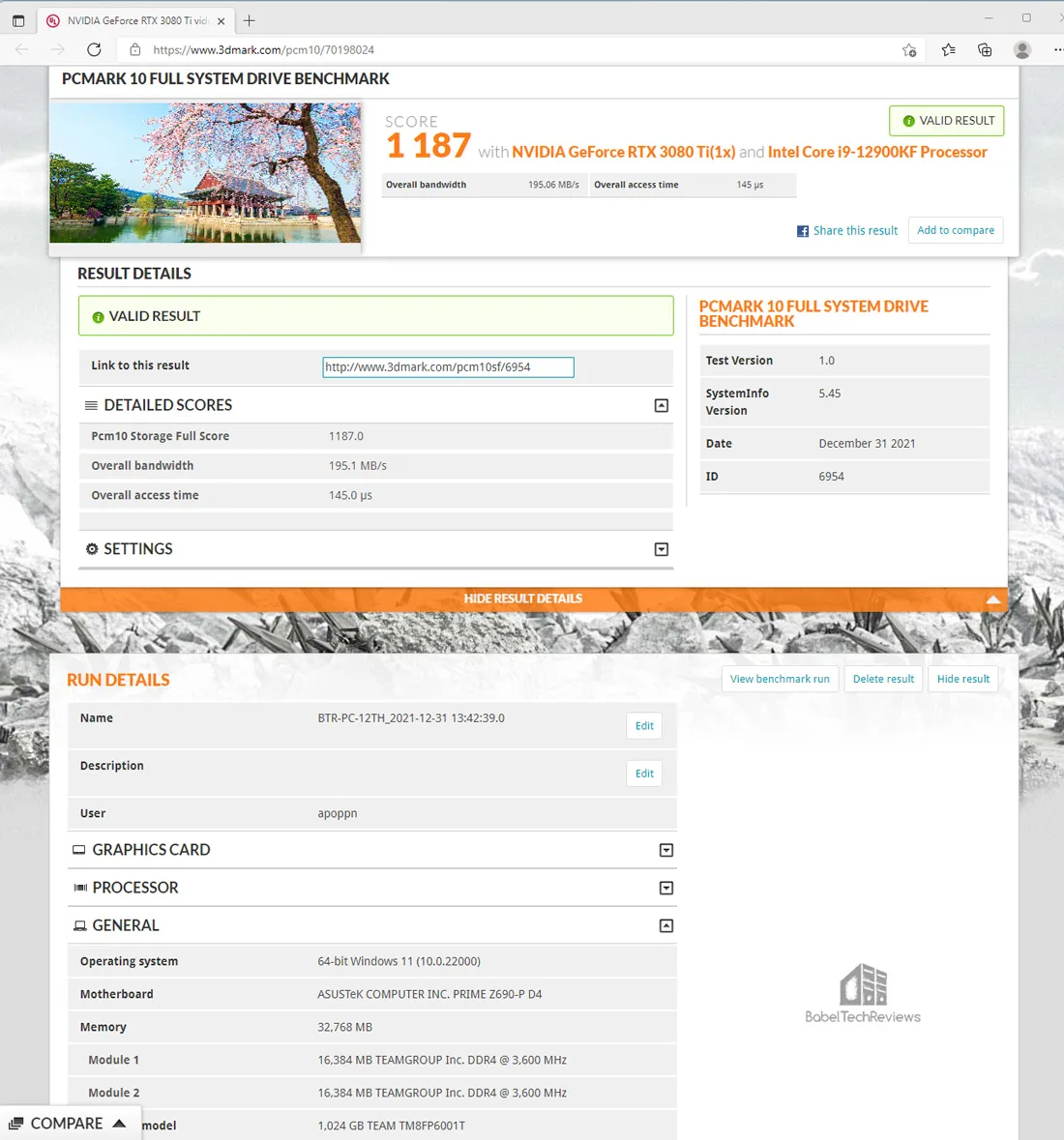Click the General laptop icon
The width and height of the screenshot is (1064, 1140).
(80, 925)
